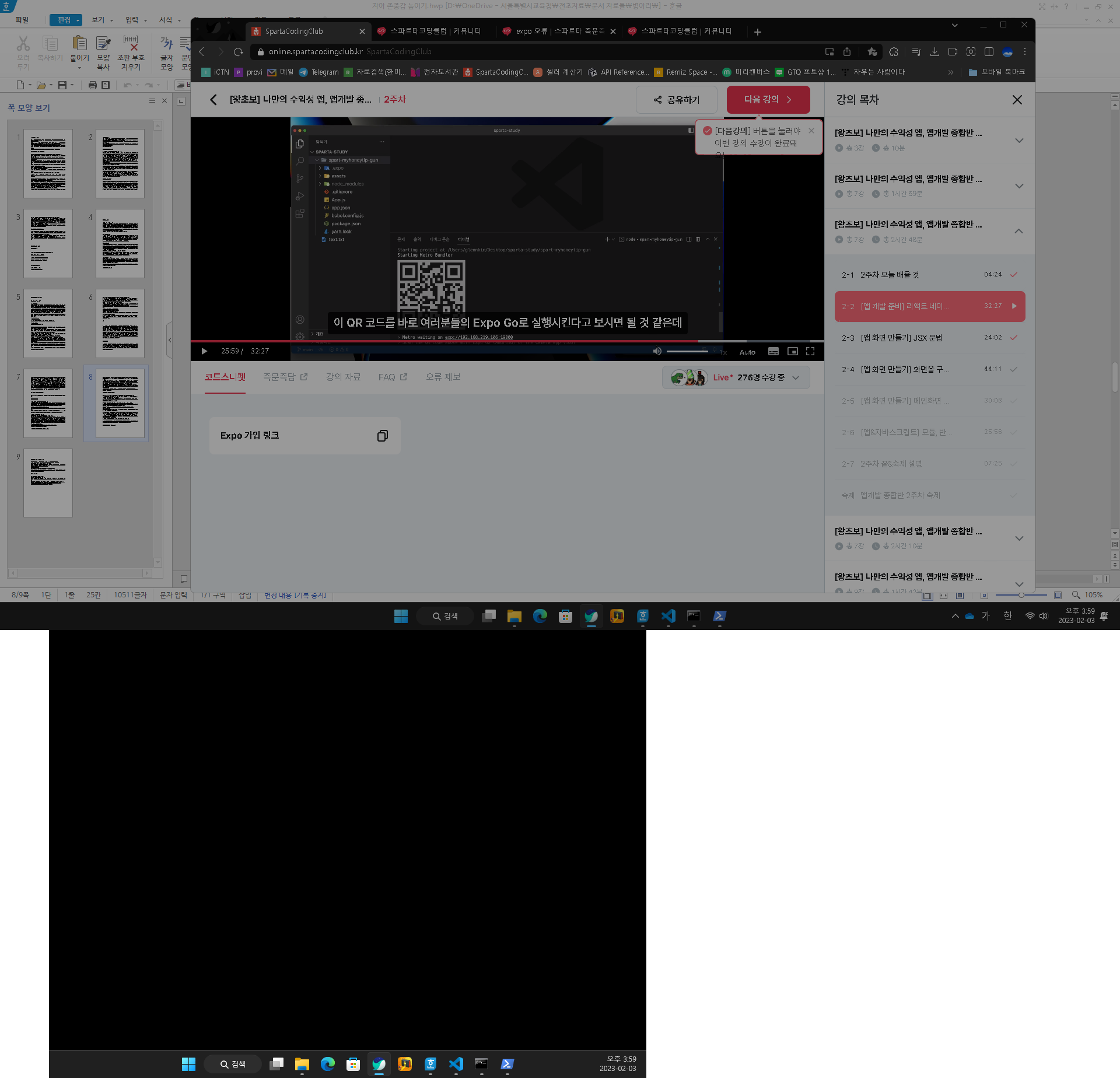Open the 파일 menu in Hangul
Viewport: 1120px width, 1078px height.
click(x=22, y=20)
